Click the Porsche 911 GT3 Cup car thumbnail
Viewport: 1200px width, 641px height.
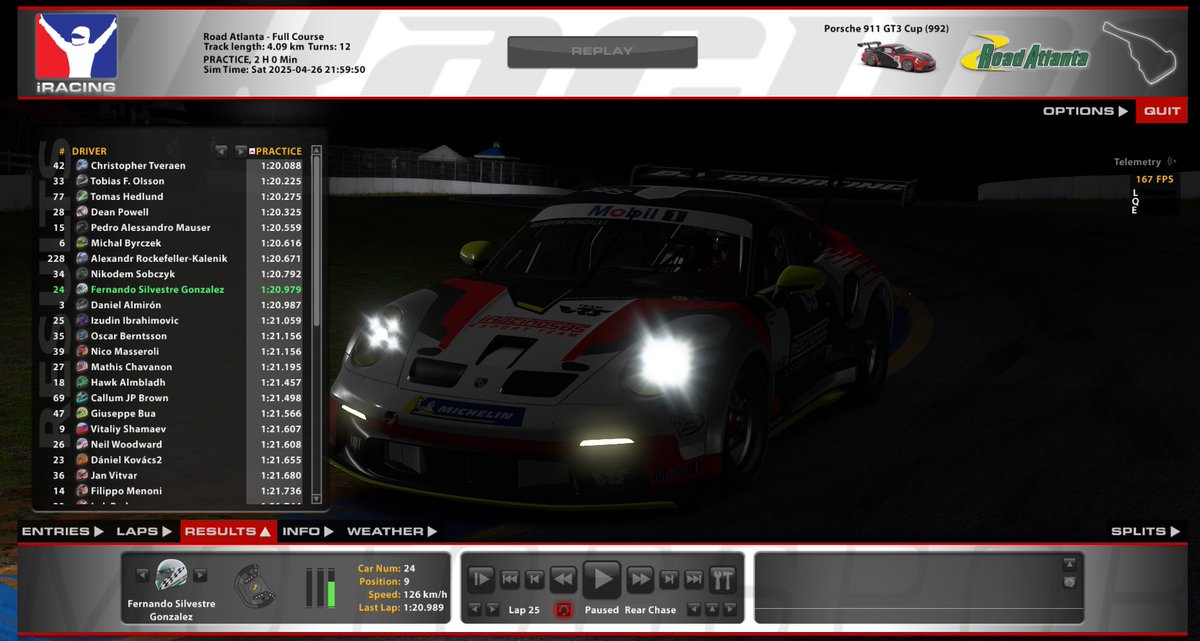point(896,57)
